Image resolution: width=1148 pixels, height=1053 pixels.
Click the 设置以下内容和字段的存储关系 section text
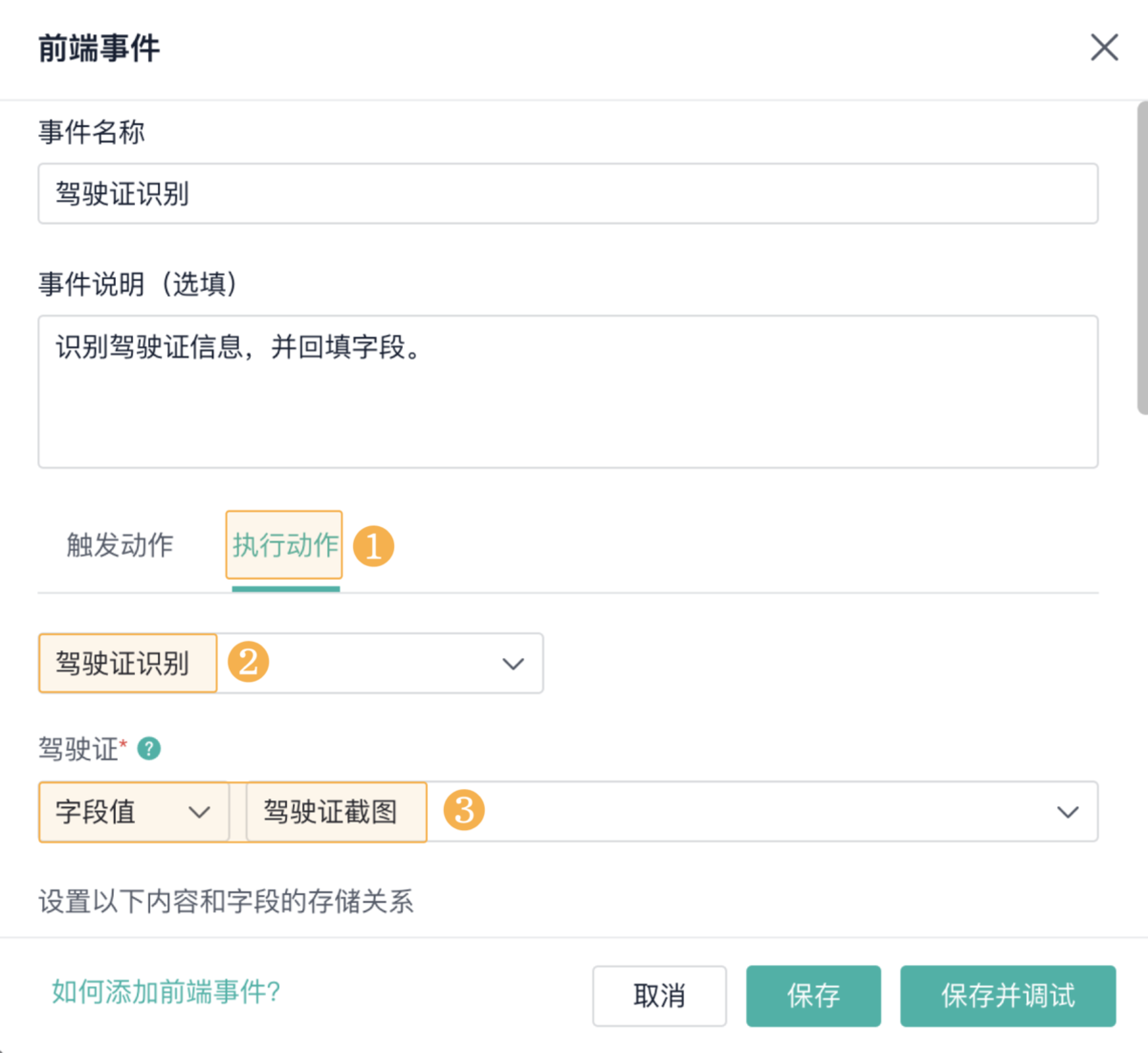[x=226, y=902]
